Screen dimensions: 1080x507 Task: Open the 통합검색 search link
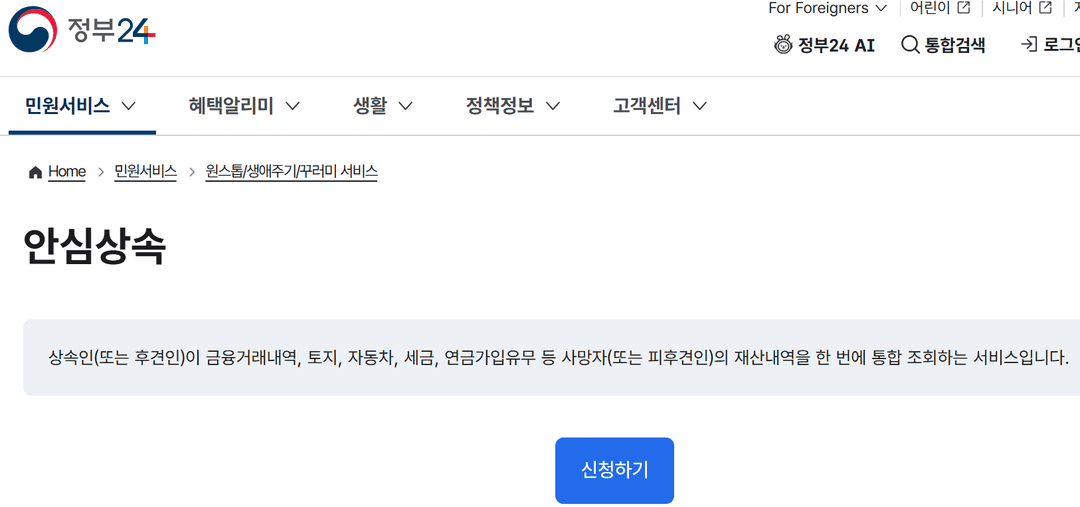(x=943, y=45)
